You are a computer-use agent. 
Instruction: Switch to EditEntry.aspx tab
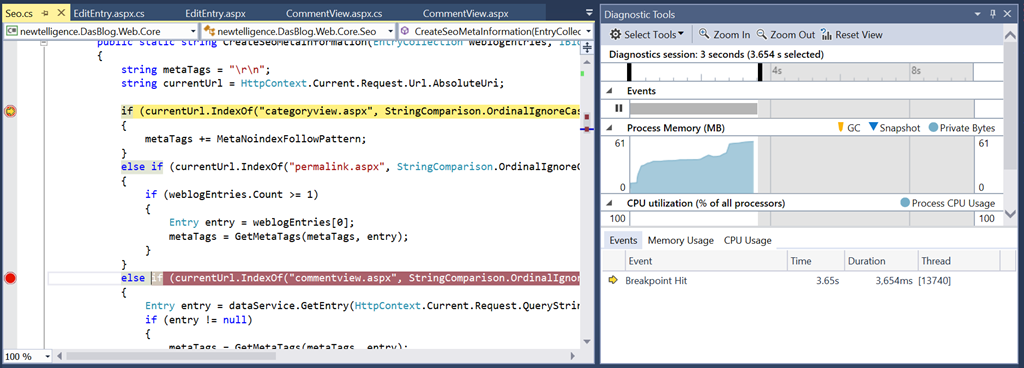(x=216, y=13)
